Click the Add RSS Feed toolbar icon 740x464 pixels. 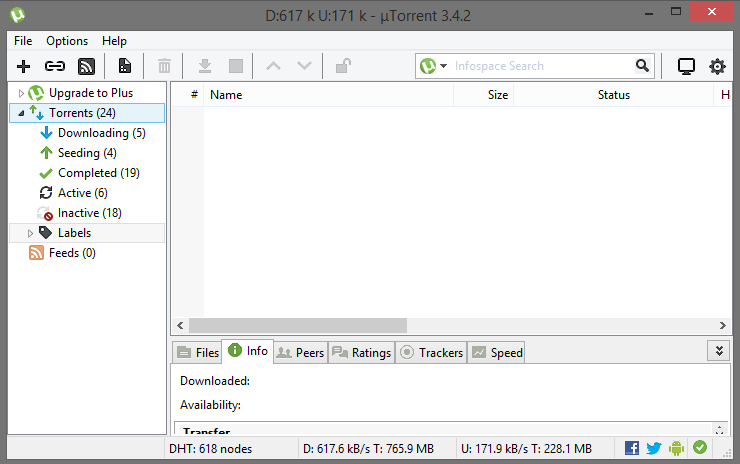(x=86, y=67)
